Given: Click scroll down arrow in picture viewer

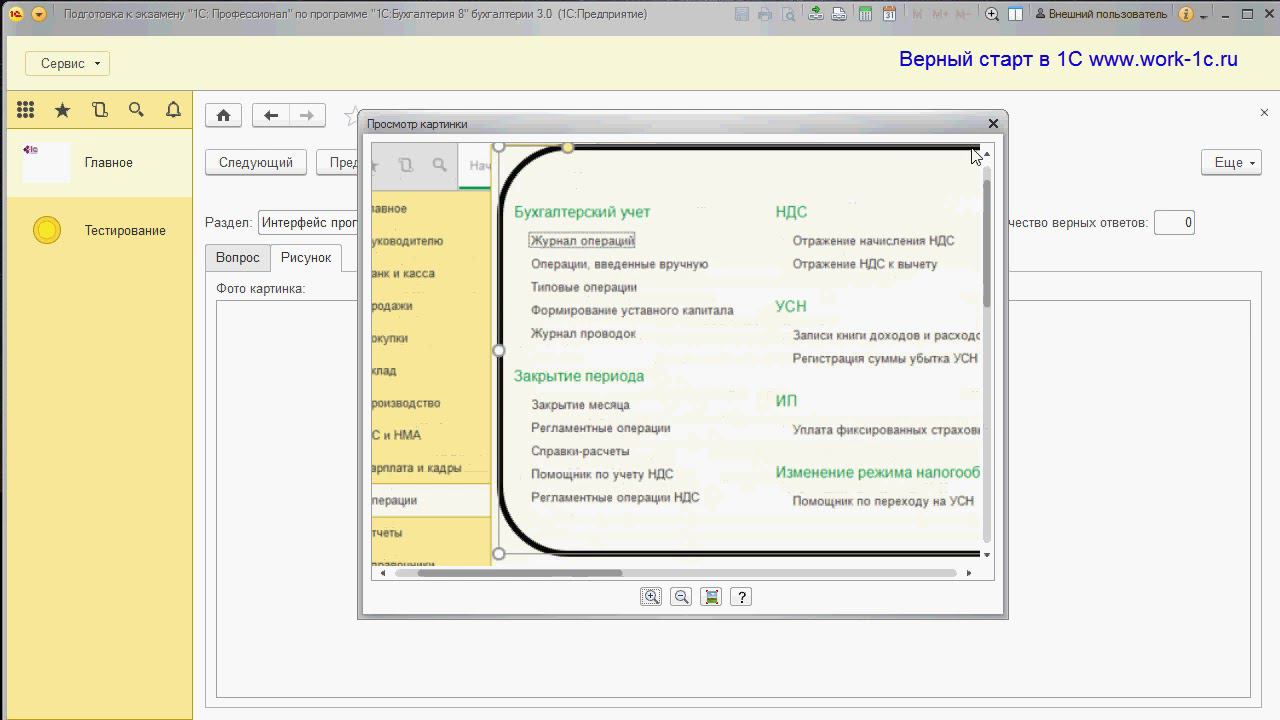Looking at the screenshot, I should click(x=987, y=555).
